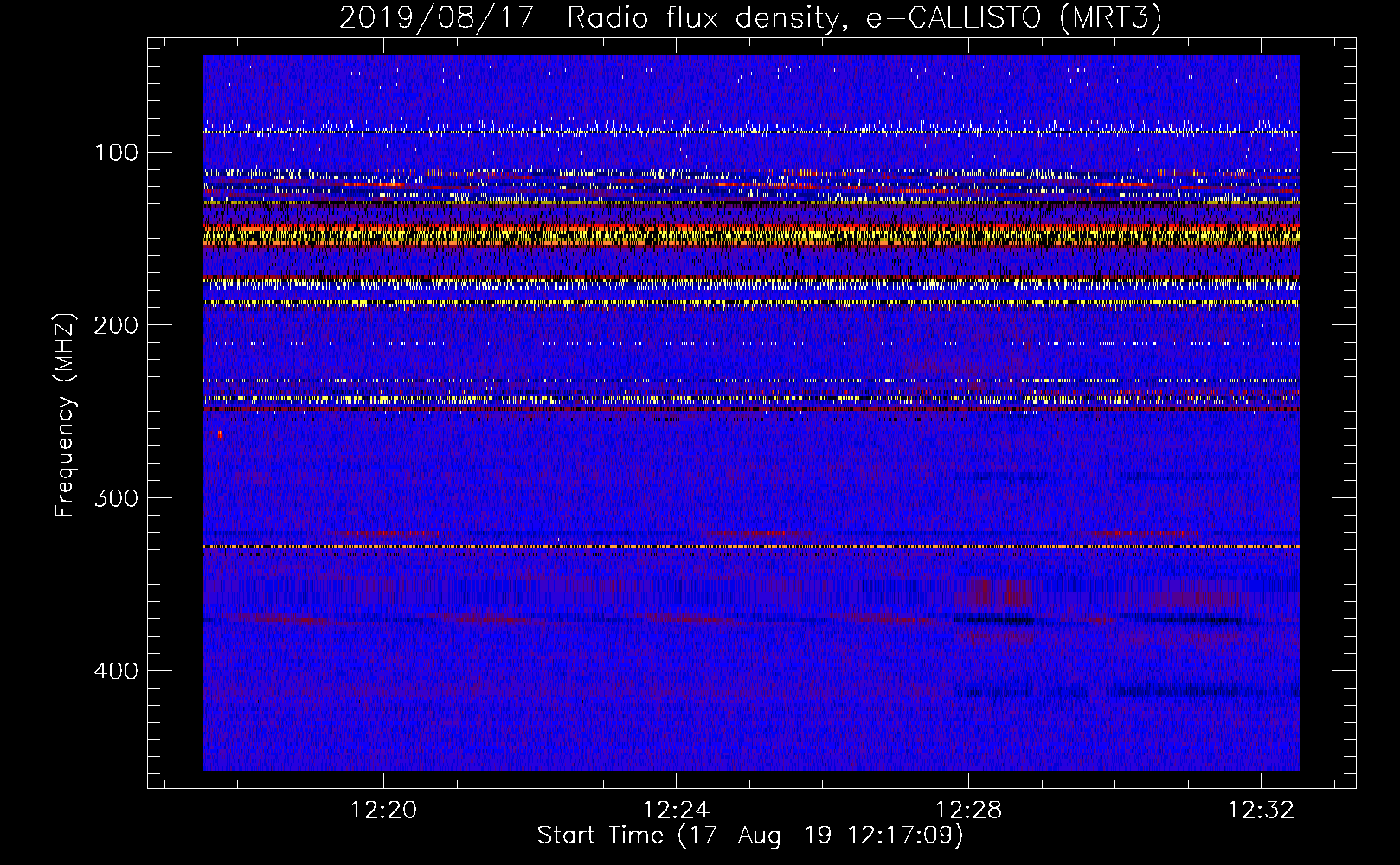Click the 12:32 time tick label
The image size is (1400, 865).
pos(1261,810)
